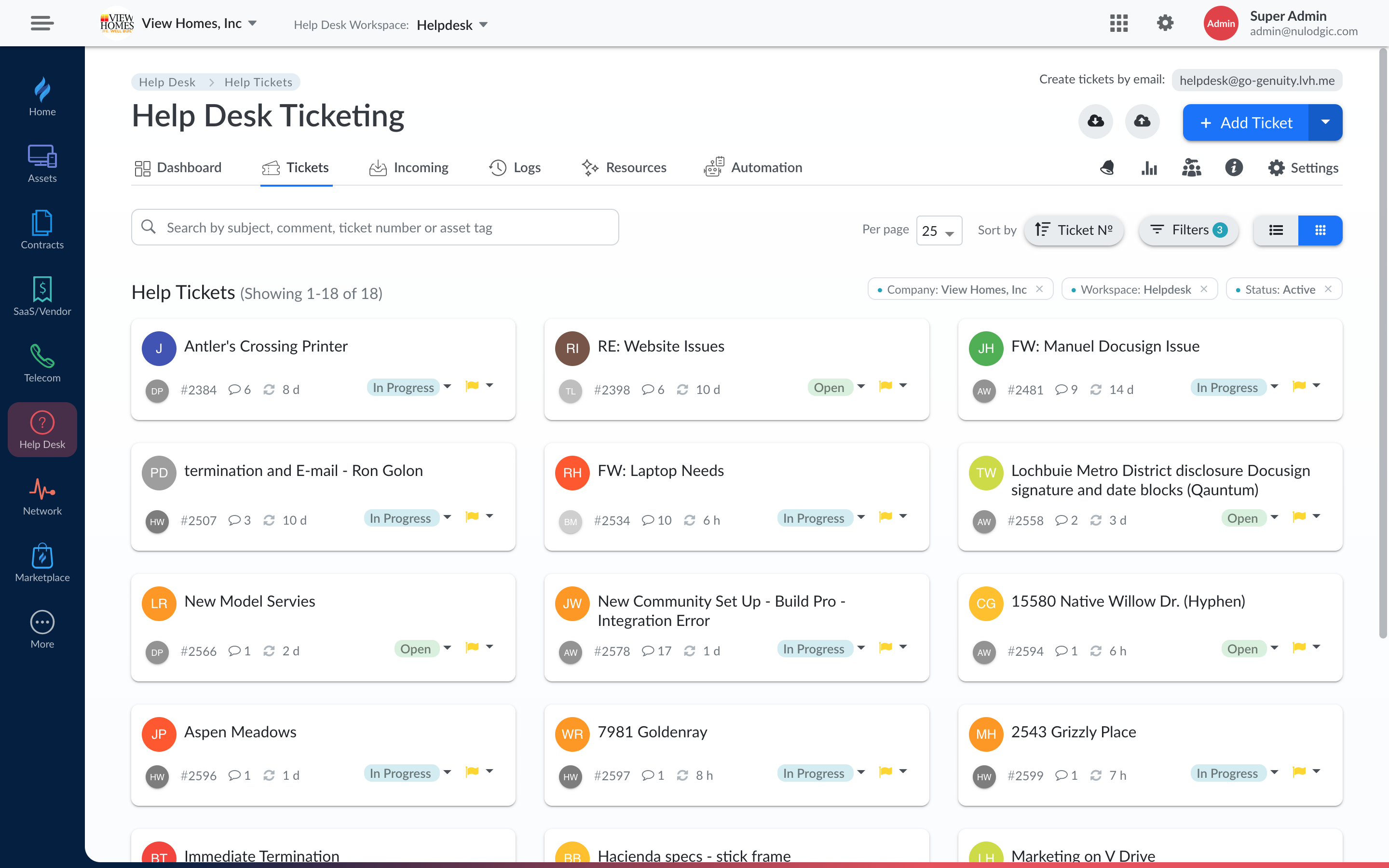Expand Filters dropdown with 3 active
1389x868 pixels.
tap(1189, 230)
